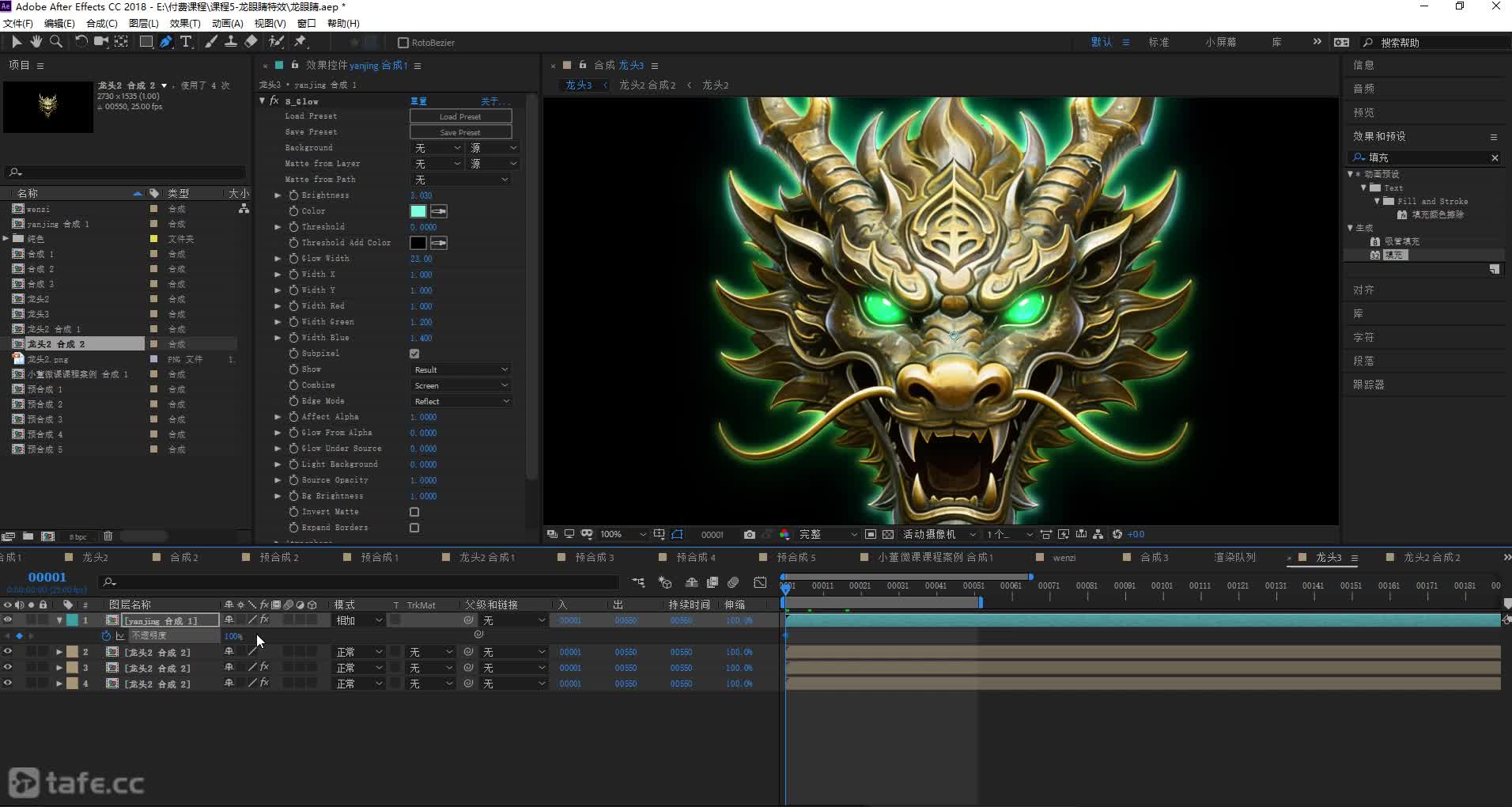Select the Hand tool
The width and height of the screenshot is (1512, 807).
click(x=36, y=42)
